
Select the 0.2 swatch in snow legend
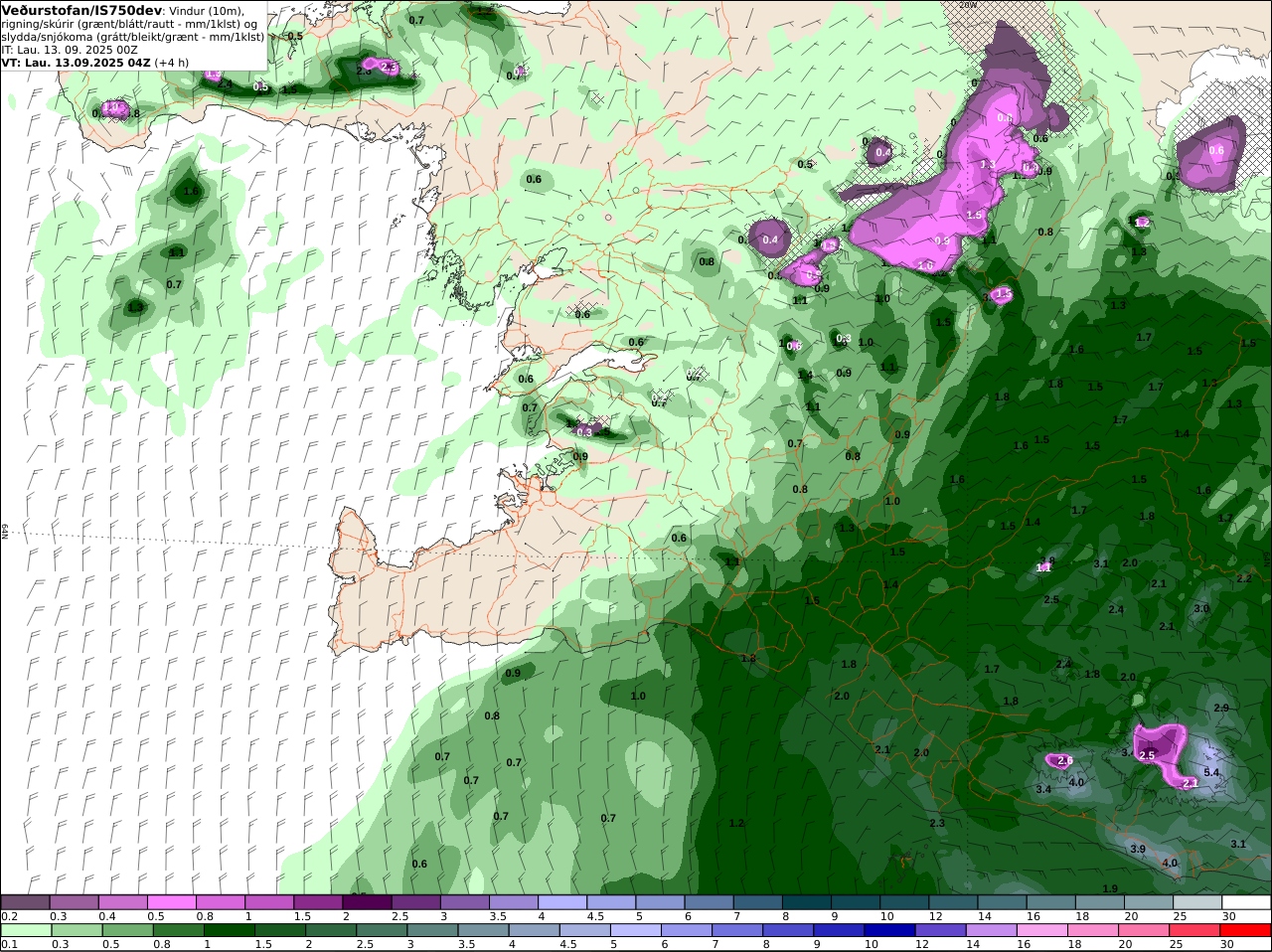[25, 902]
